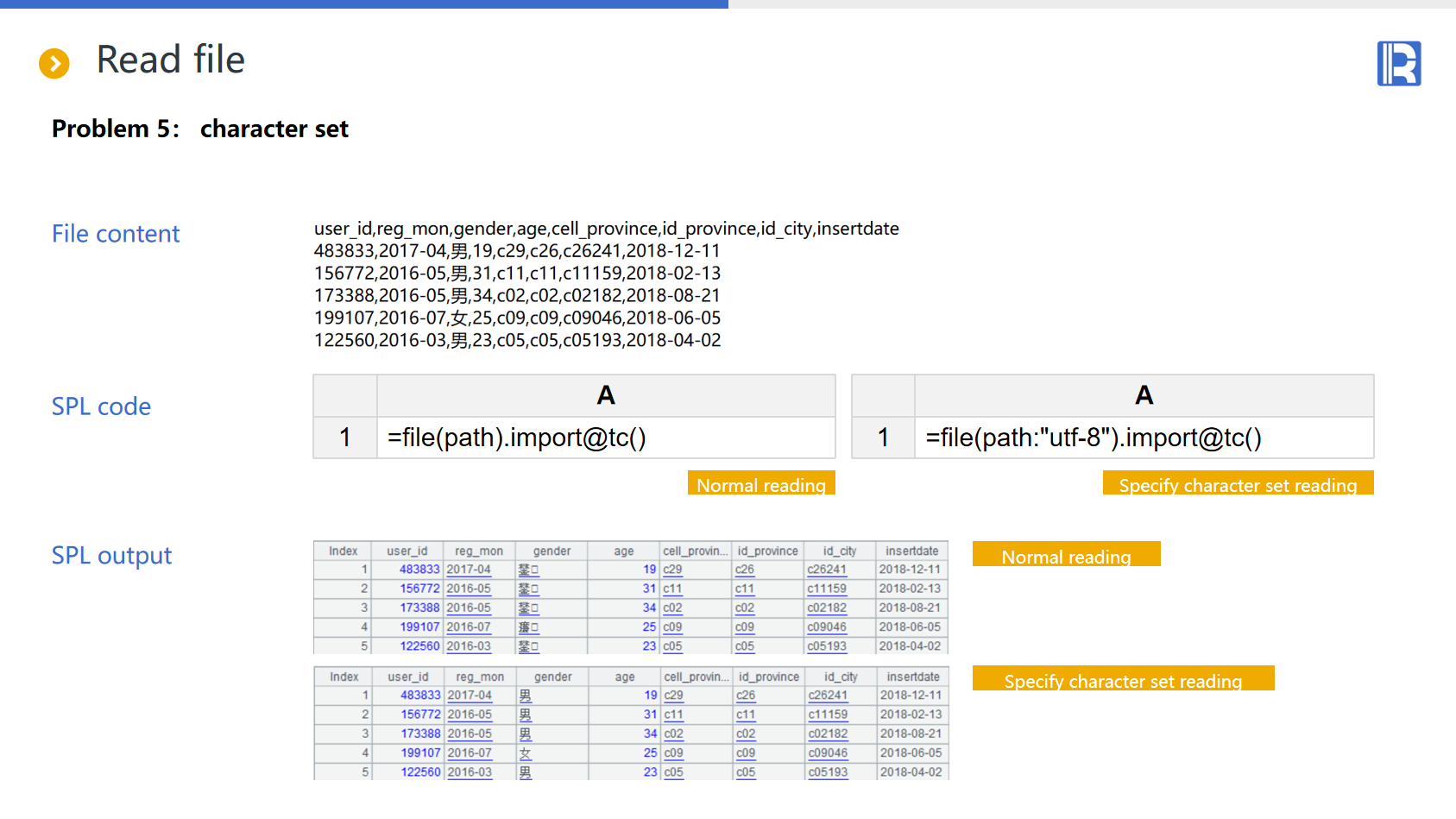Click the "Normal reading" label beside the output table
This screenshot has height=819, width=1456.
(x=1066, y=556)
